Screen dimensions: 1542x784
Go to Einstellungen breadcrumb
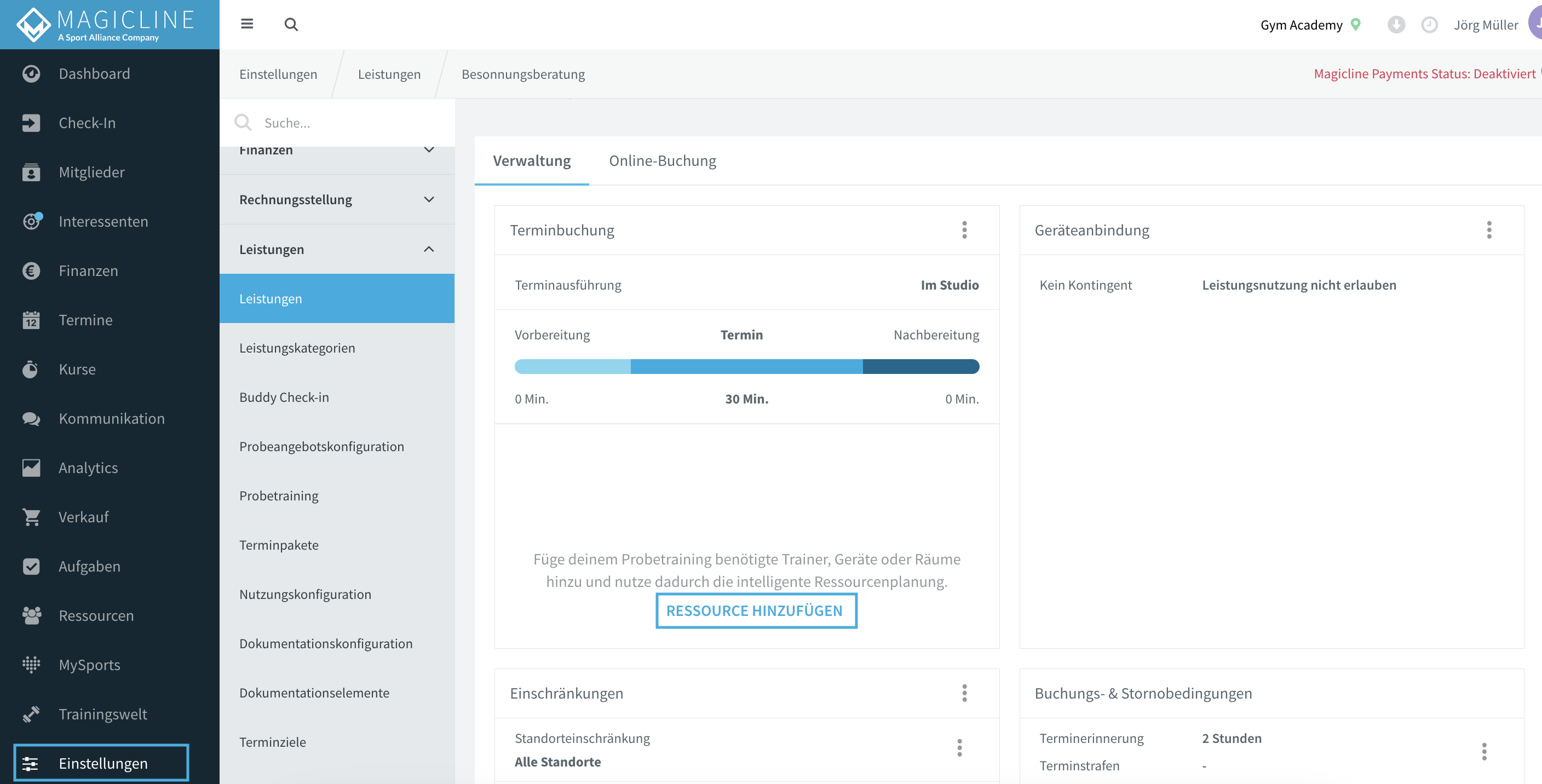pyautogui.click(x=278, y=73)
